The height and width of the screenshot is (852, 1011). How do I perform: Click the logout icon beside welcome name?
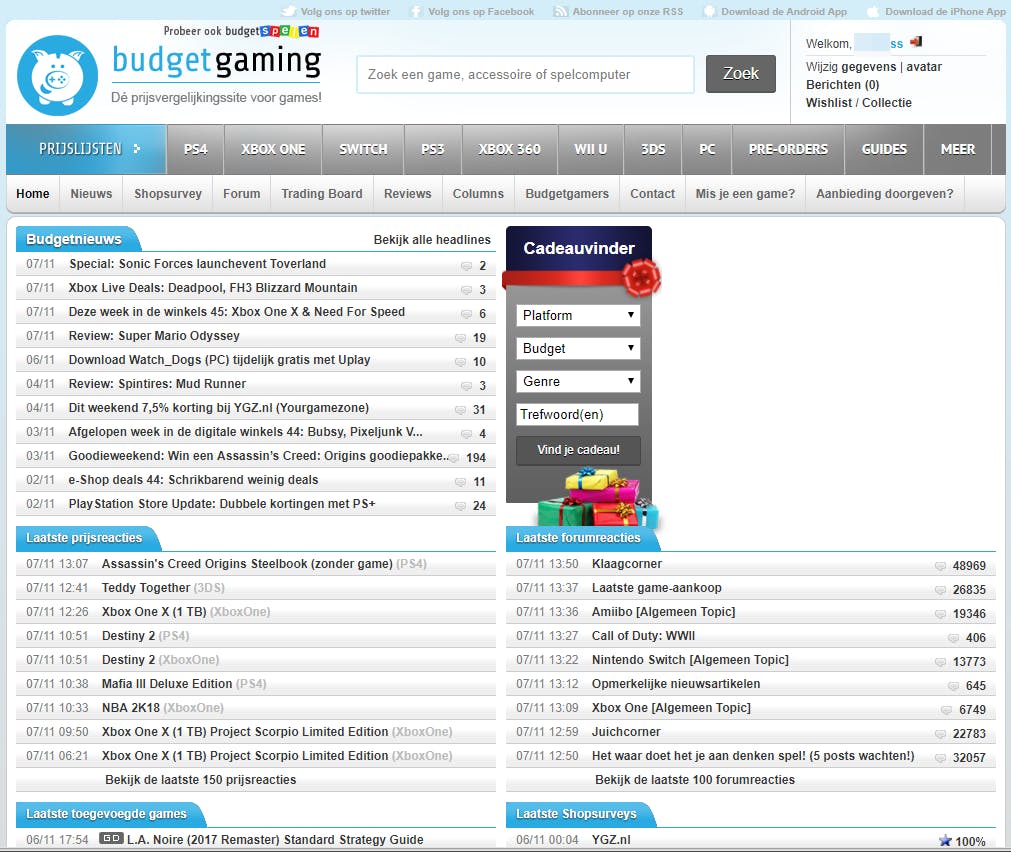pyautogui.click(x=916, y=42)
